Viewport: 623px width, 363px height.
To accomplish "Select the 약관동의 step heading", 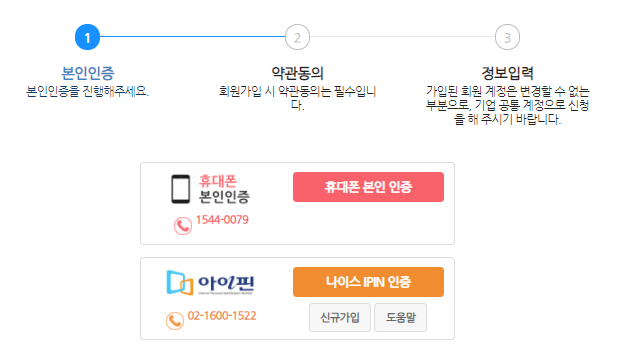I will point(297,73).
